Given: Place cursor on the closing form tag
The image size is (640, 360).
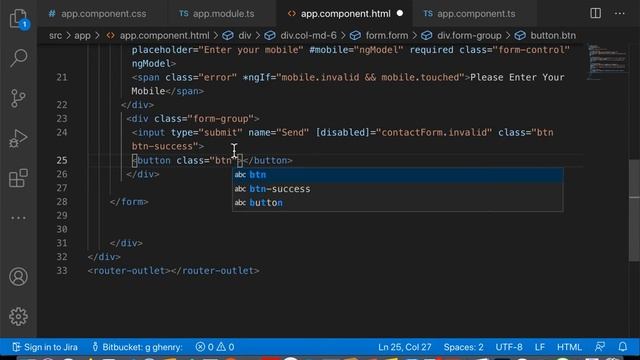Looking at the screenshot, I should (129, 202).
